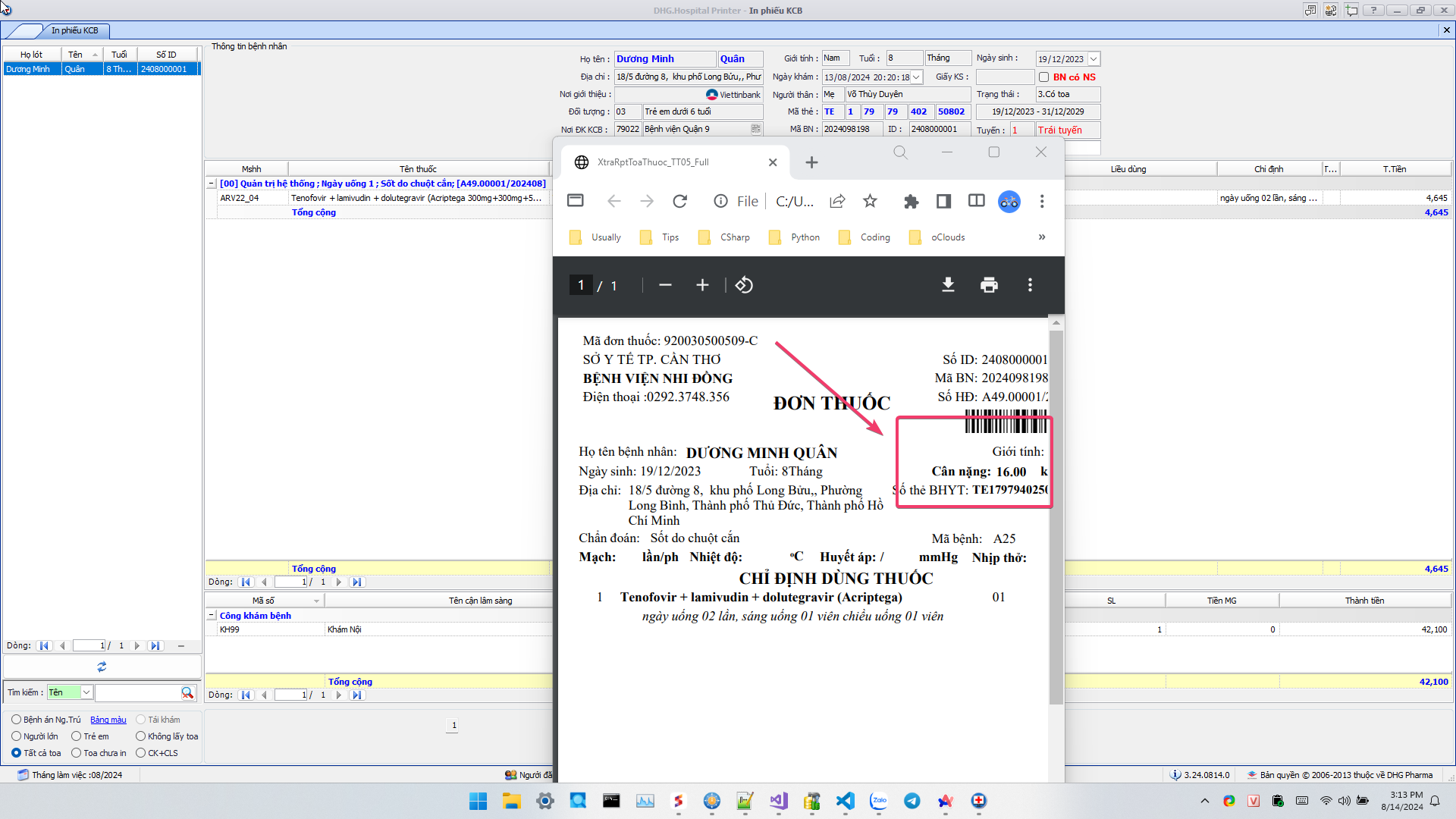
Task: Choose the CK+CLS radio button
Action: click(x=140, y=753)
